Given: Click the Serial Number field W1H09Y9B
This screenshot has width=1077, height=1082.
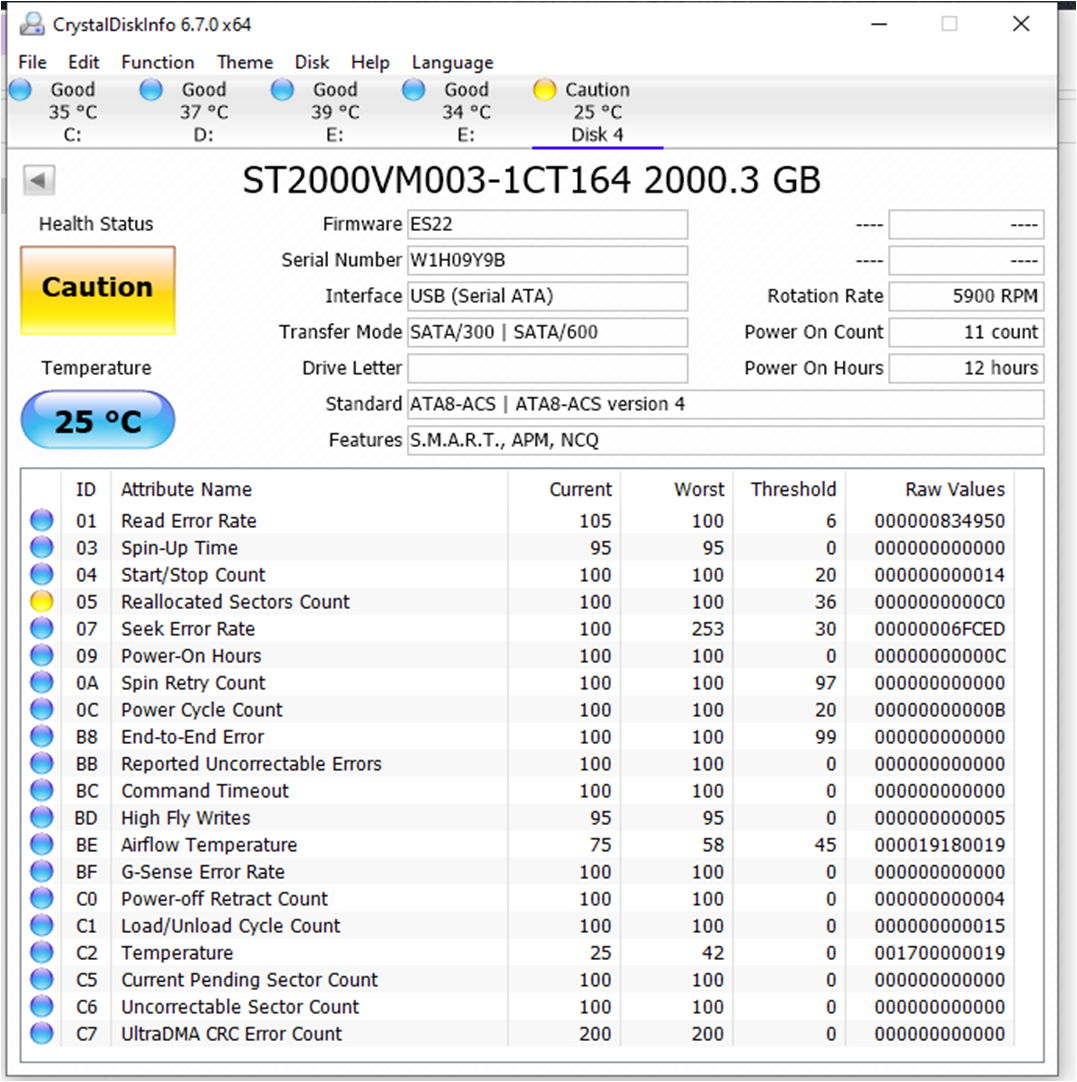Looking at the screenshot, I should click(548, 260).
